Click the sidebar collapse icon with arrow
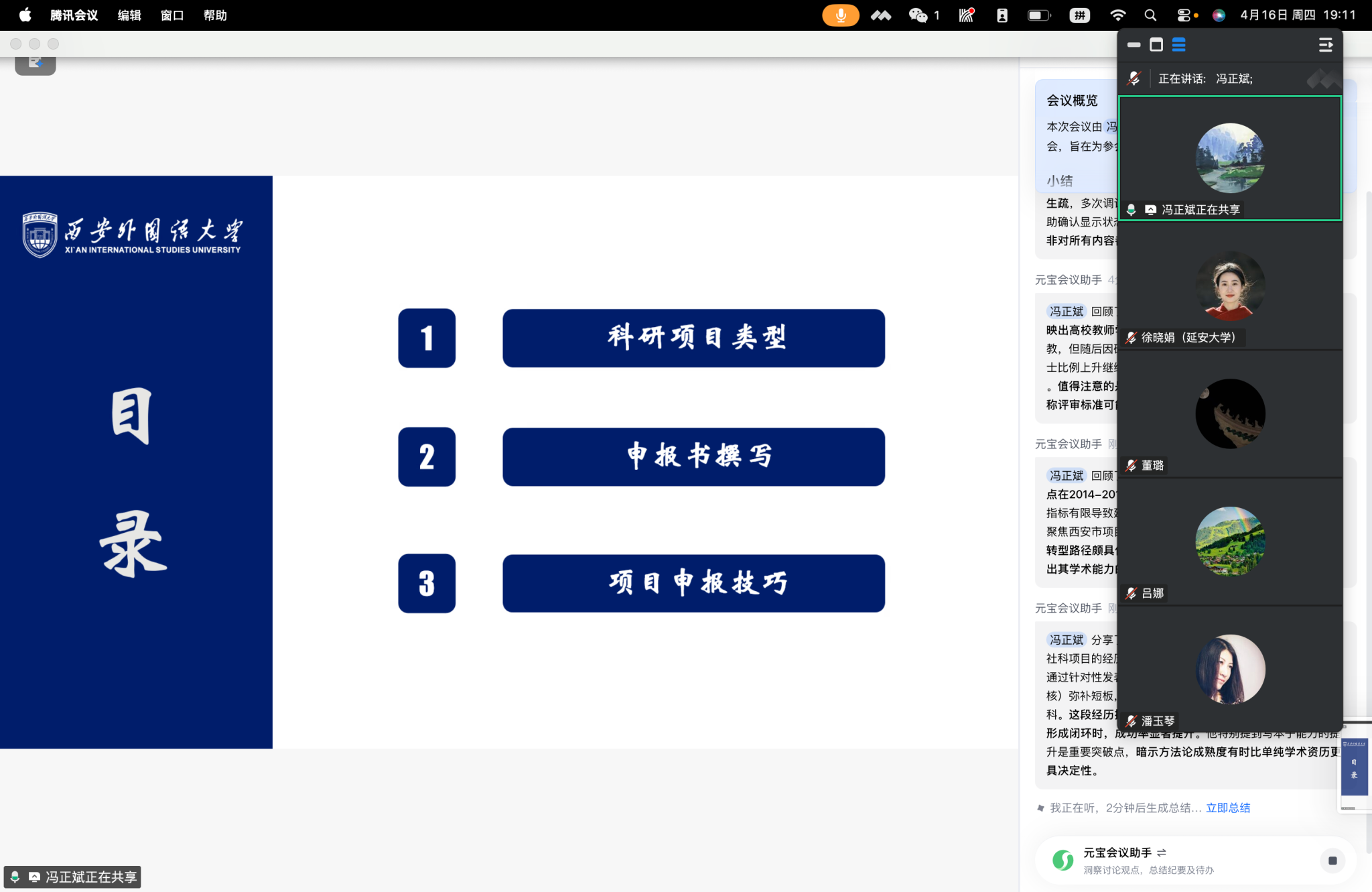This screenshot has height=892, width=1372. 1325,45
